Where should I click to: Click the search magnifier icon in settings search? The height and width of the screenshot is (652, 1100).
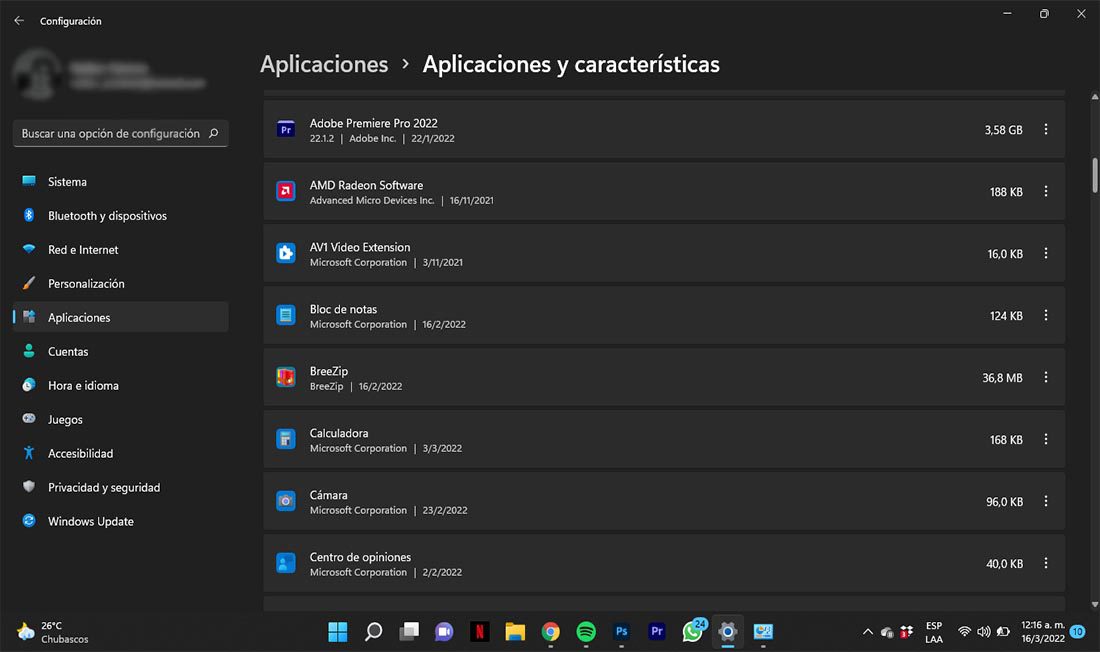tap(214, 133)
